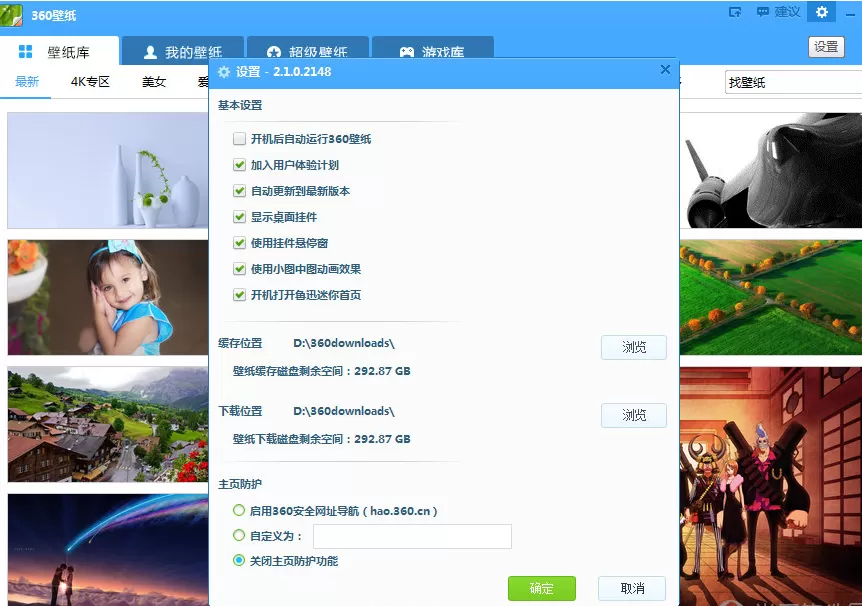Image resolution: width=862 pixels, height=606 pixels.
Task: Open the alpine village wallpaper thumbnail
Action: point(108,424)
